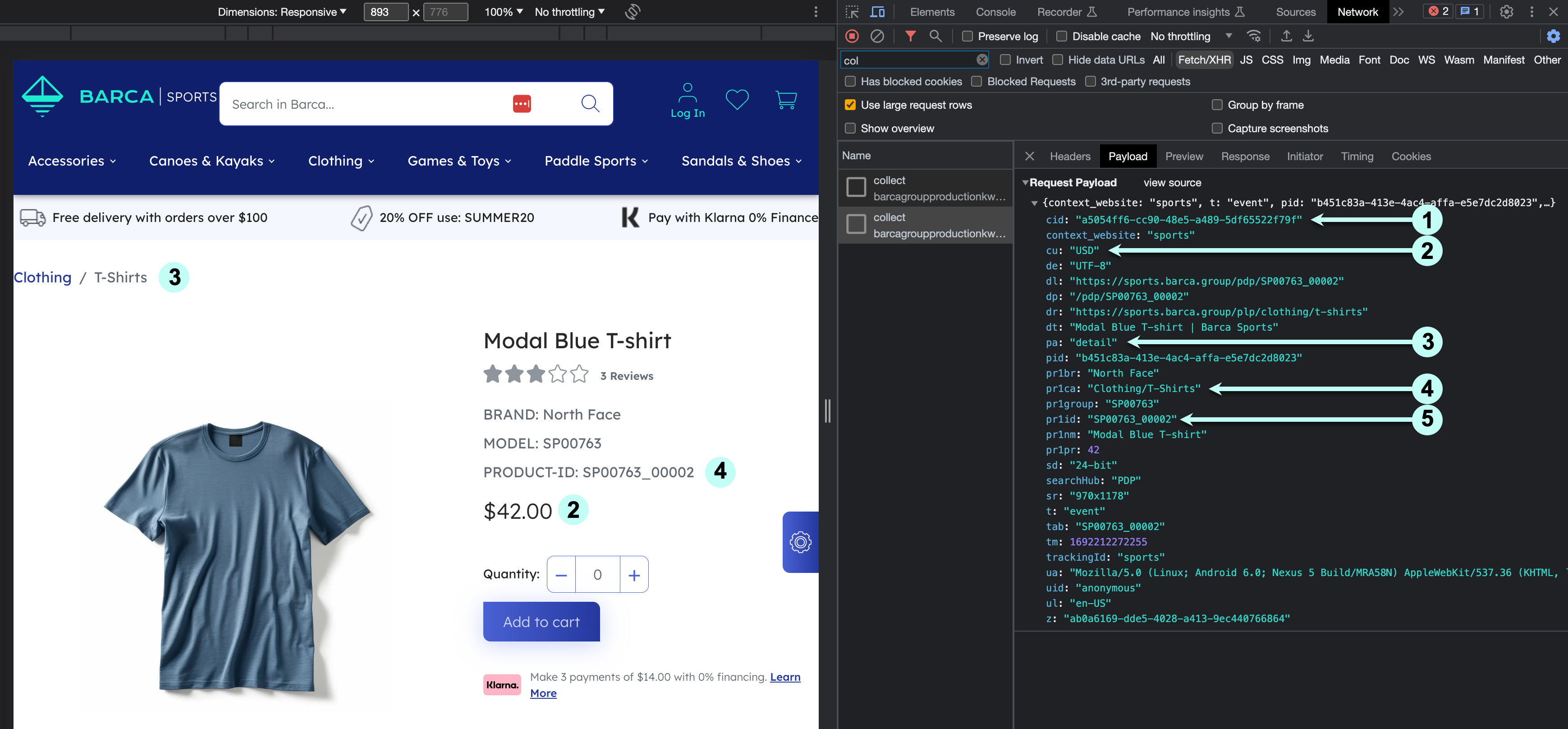Open Network settings blue gear icon
Viewport: 1568px width, 729px height.
click(x=1554, y=36)
